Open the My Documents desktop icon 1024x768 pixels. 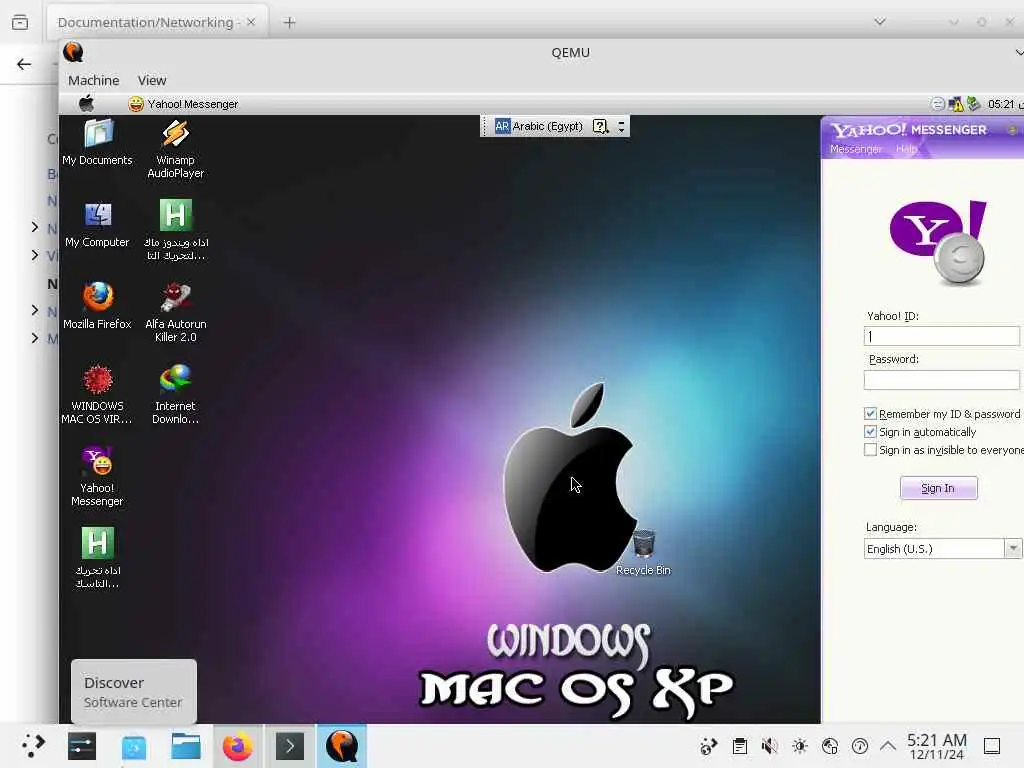click(x=97, y=142)
